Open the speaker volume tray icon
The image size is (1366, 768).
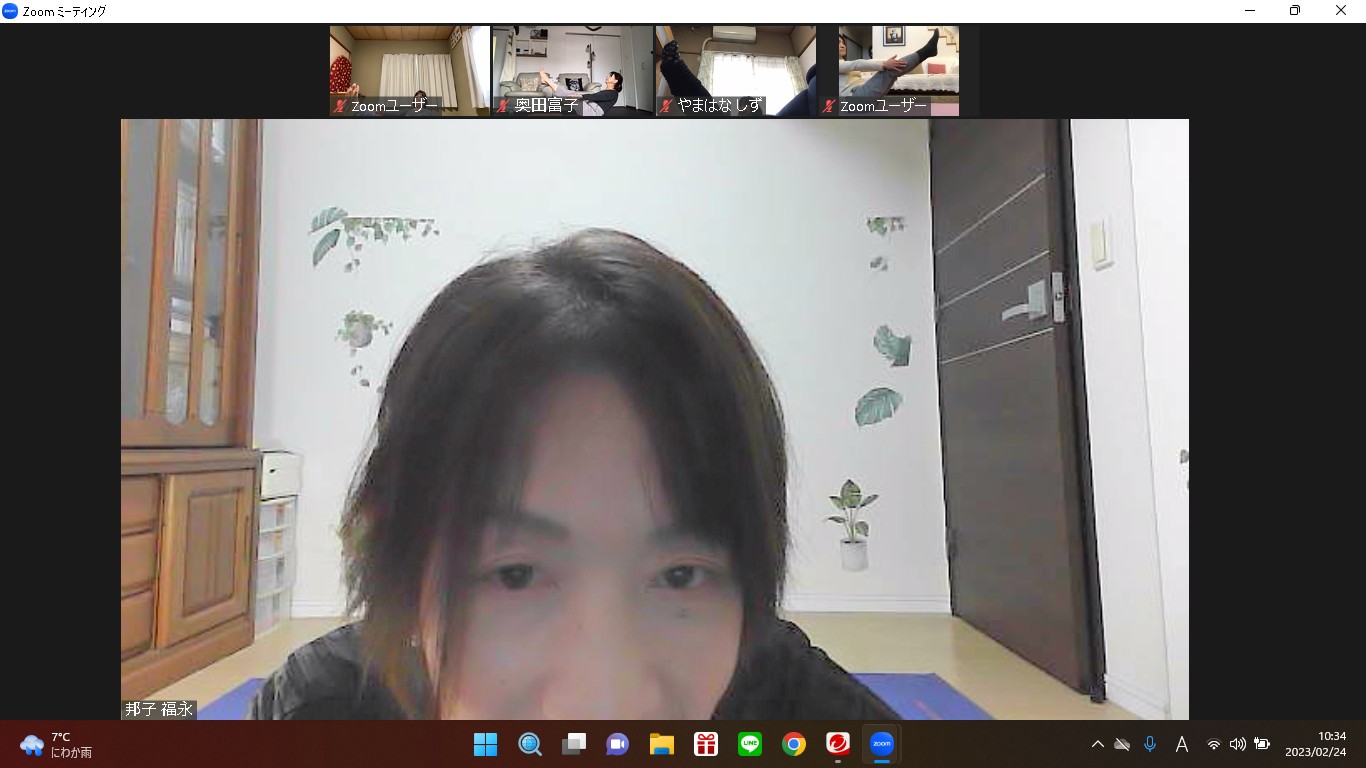[1238, 744]
